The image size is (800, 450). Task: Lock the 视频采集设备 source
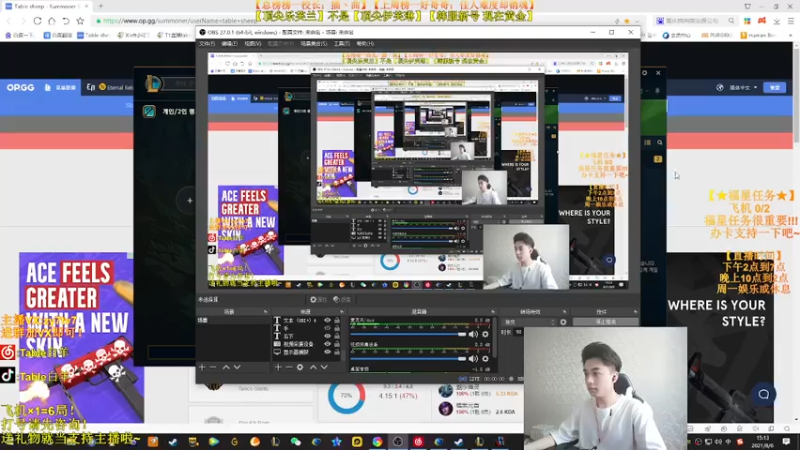click(x=337, y=344)
